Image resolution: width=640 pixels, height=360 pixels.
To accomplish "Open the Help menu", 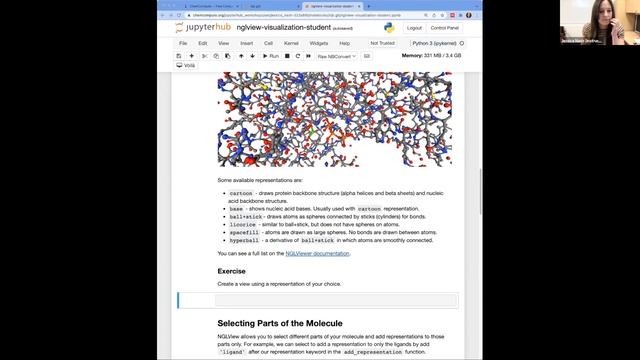I will (x=344, y=43).
